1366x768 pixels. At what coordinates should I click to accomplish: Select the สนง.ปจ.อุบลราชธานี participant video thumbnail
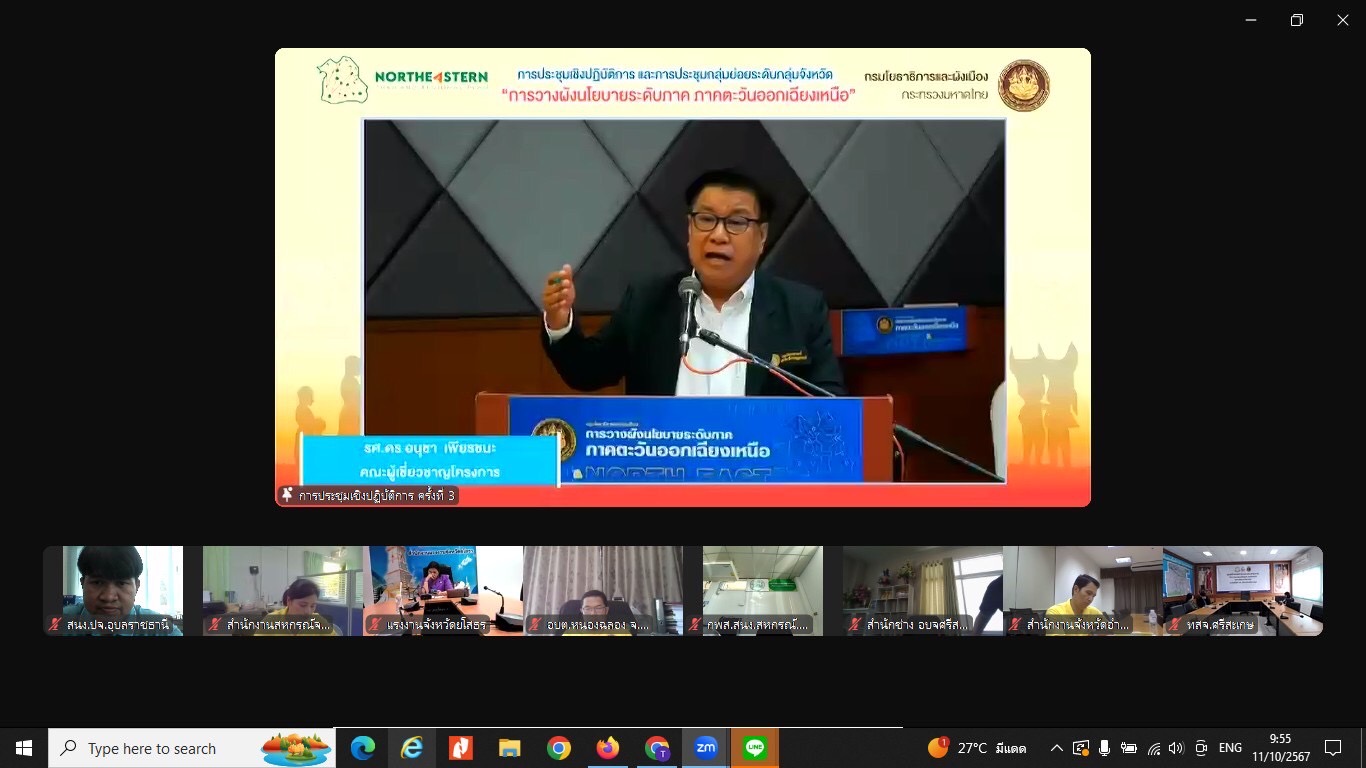(122, 591)
